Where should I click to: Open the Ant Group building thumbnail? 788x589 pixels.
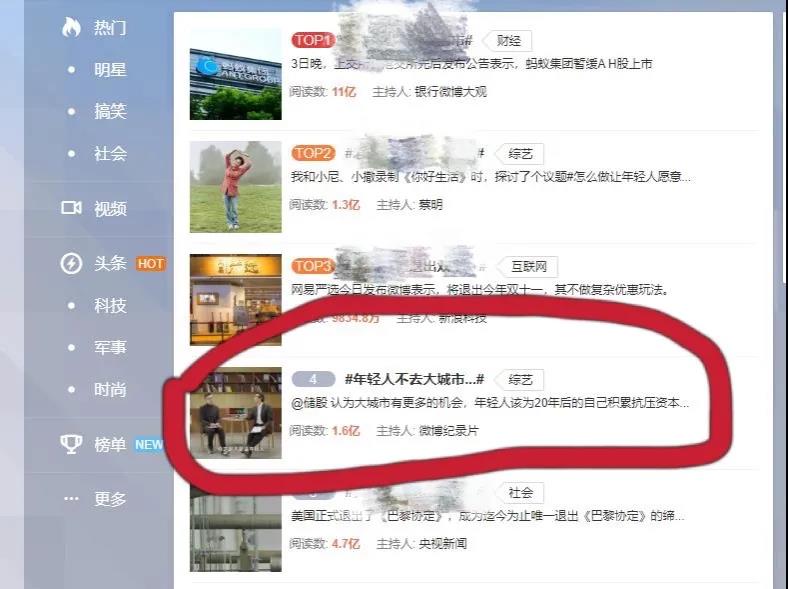pos(236,74)
